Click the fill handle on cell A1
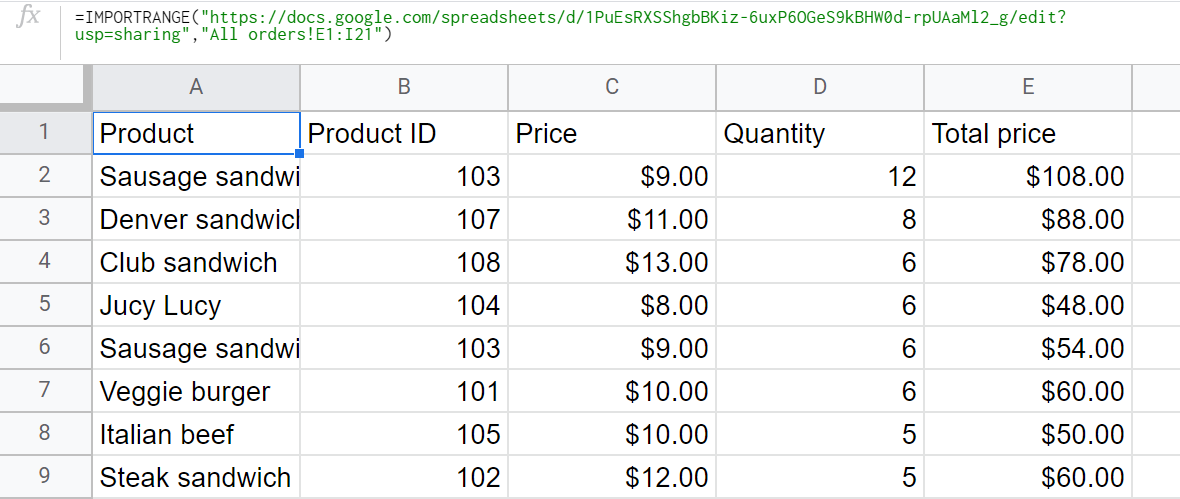This screenshot has width=1180, height=499. coord(300,154)
